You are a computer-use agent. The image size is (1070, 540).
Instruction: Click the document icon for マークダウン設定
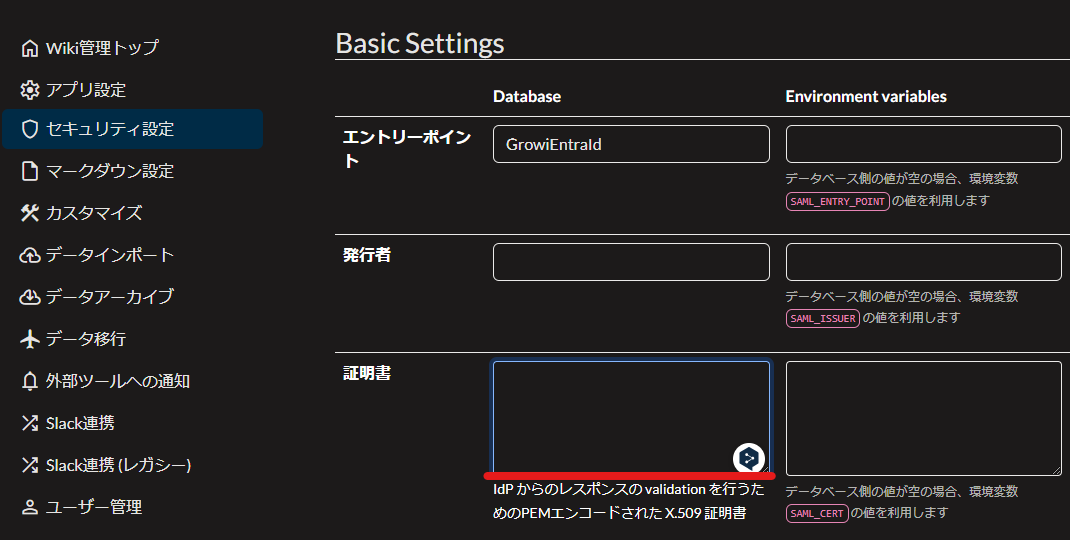coord(29,171)
